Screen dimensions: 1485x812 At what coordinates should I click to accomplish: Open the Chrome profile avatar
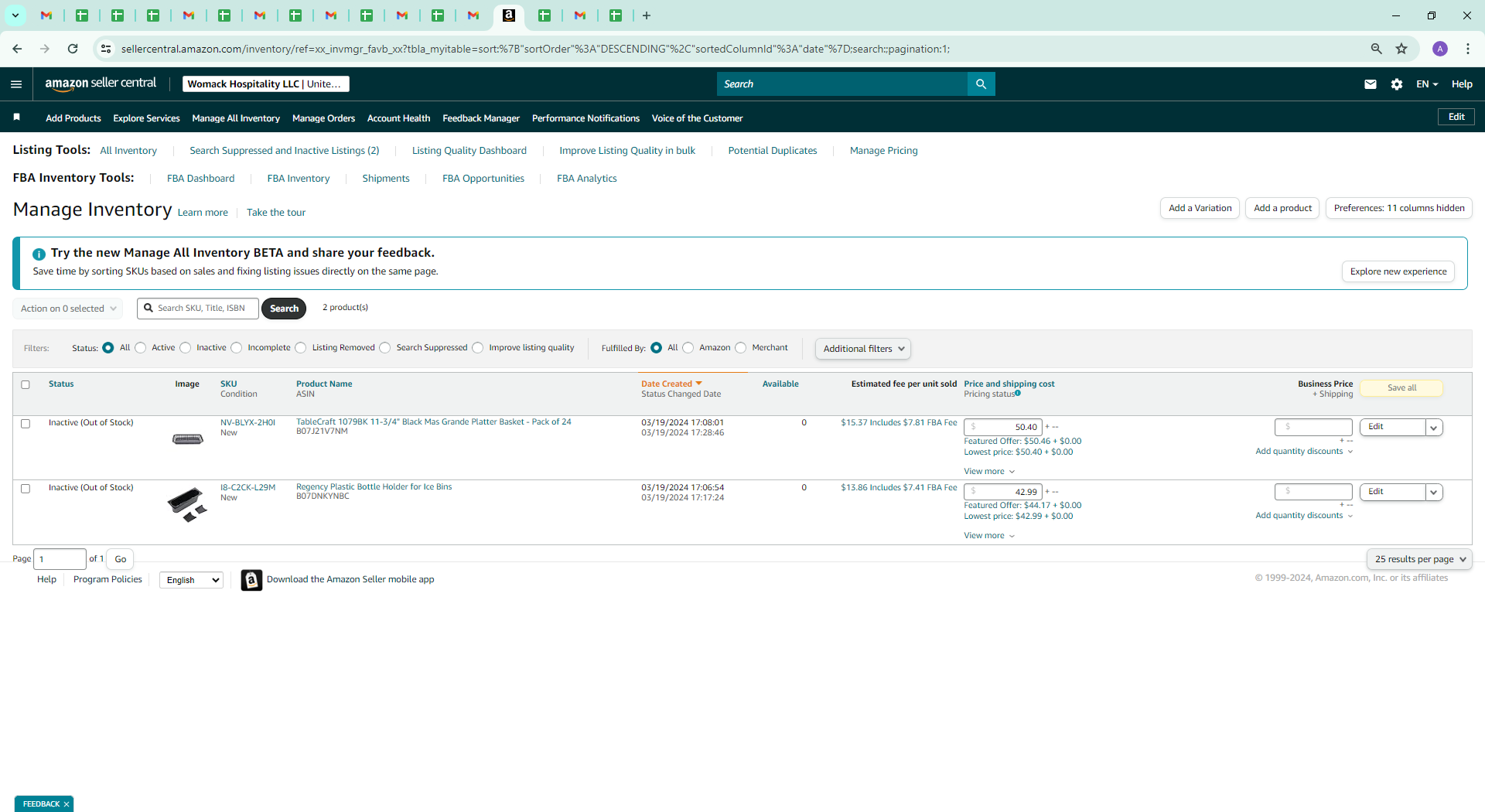1440,49
